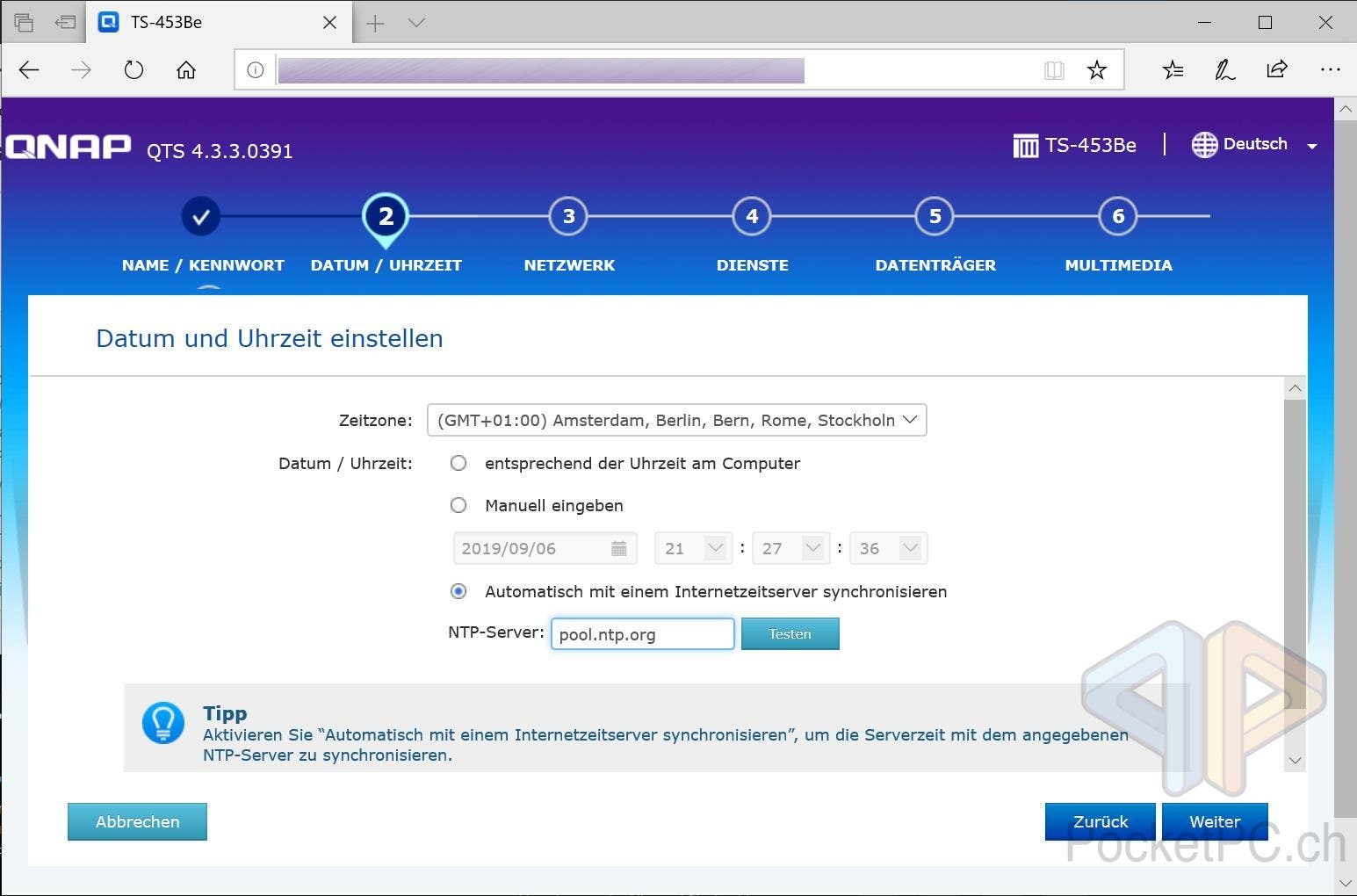This screenshot has width=1357, height=896.
Task: Click the star icon to add favorite
Action: [1096, 70]
